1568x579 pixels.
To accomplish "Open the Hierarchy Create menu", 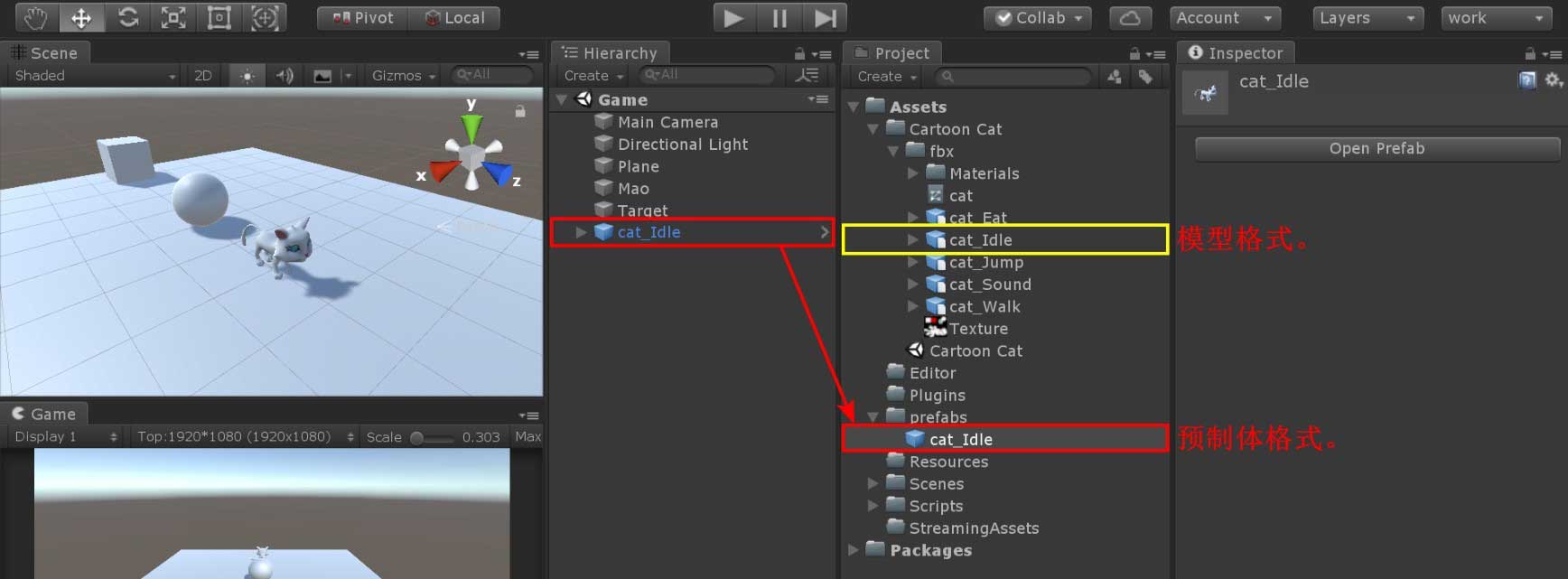I will click(x=593, y=76).
